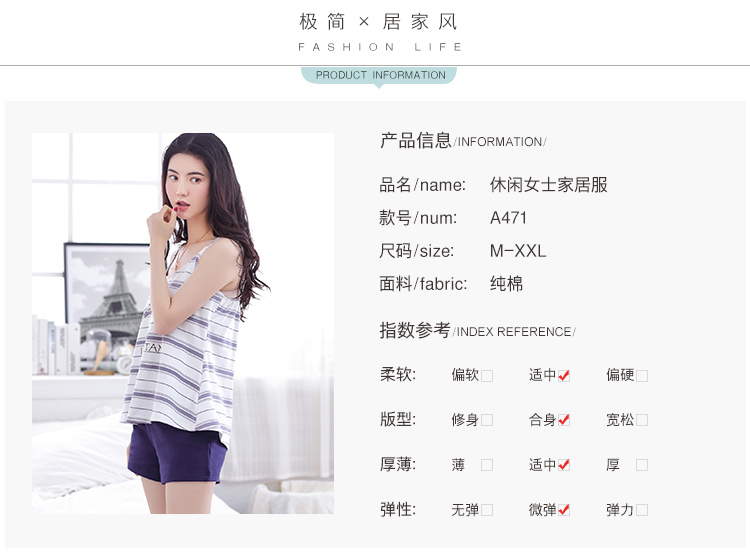Click the 产品信息 INFORMATION heading
Viewport: 750px width, 559px height.
[463, 141]
